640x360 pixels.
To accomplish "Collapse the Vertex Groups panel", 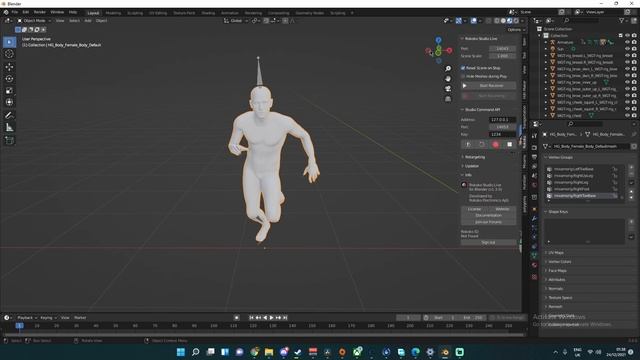I will (x=560, y=157).
